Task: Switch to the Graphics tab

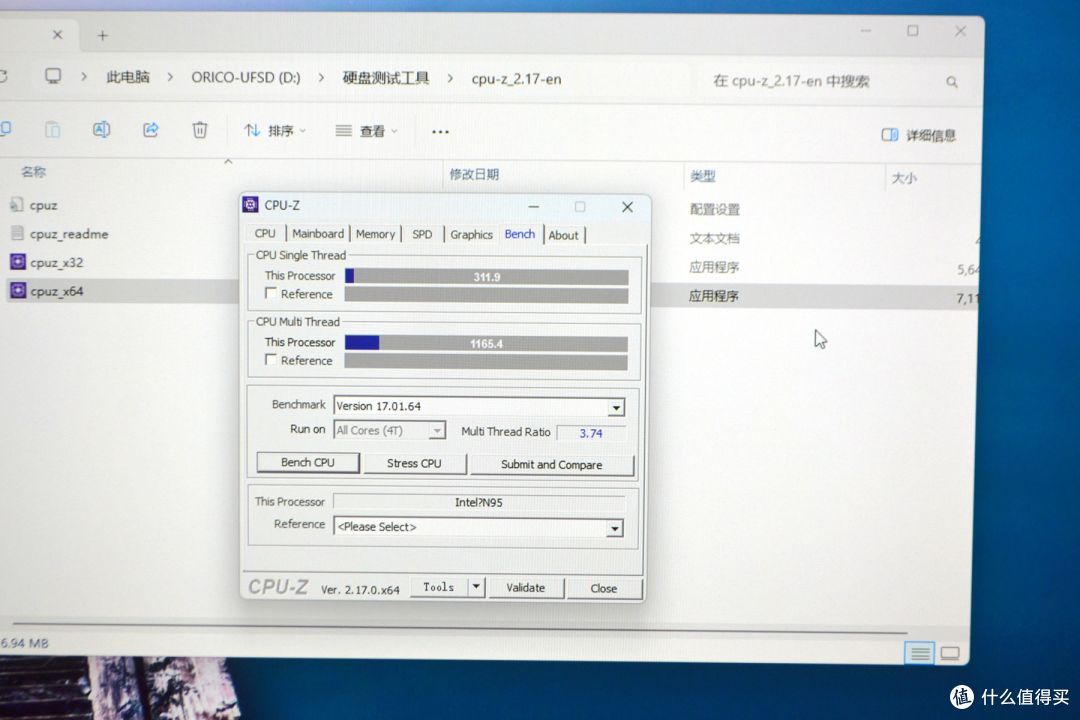Action: tap(471, 235)
